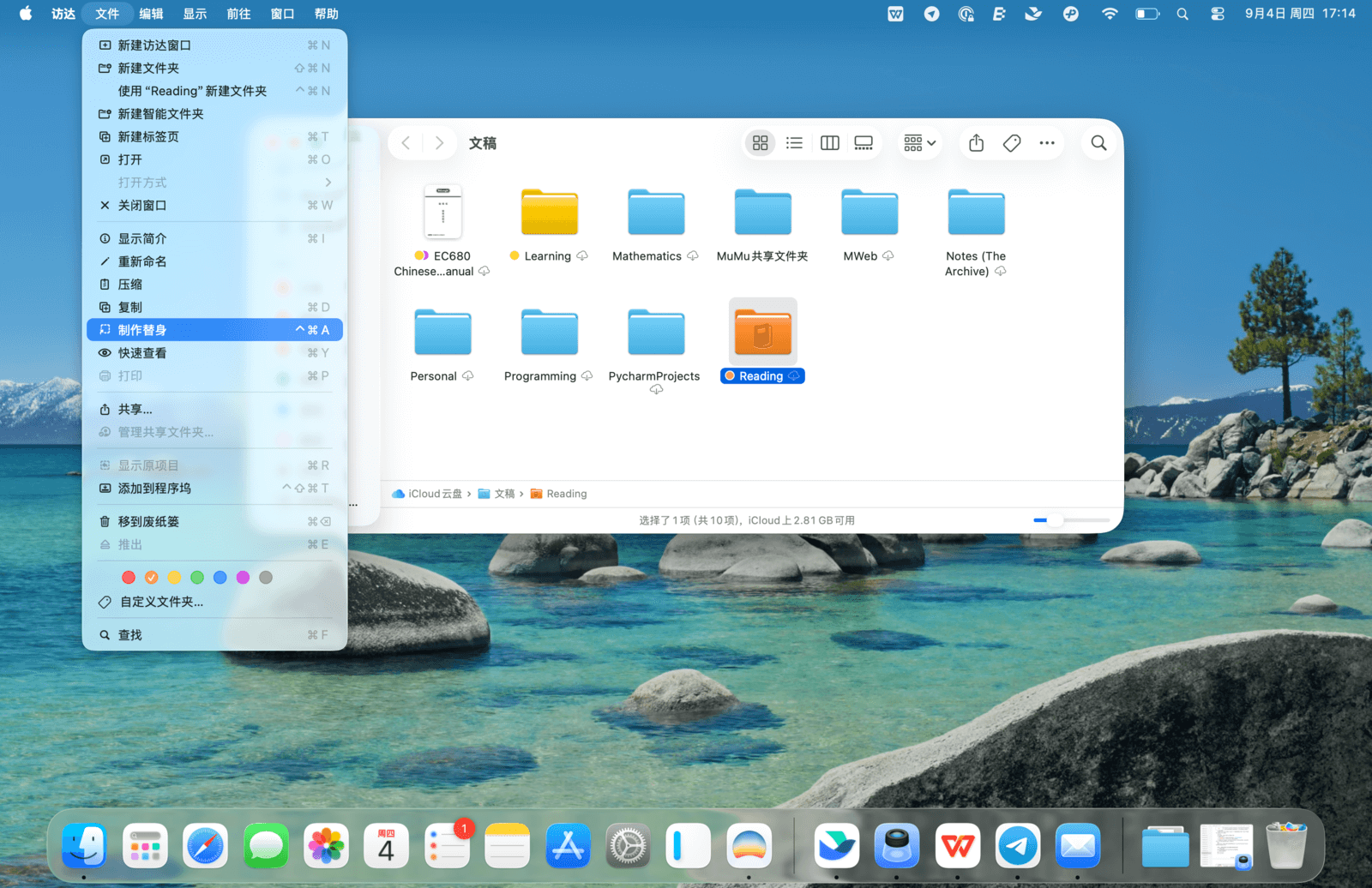
Task: Toggle the red tag dot
Action: pos(129,578)
